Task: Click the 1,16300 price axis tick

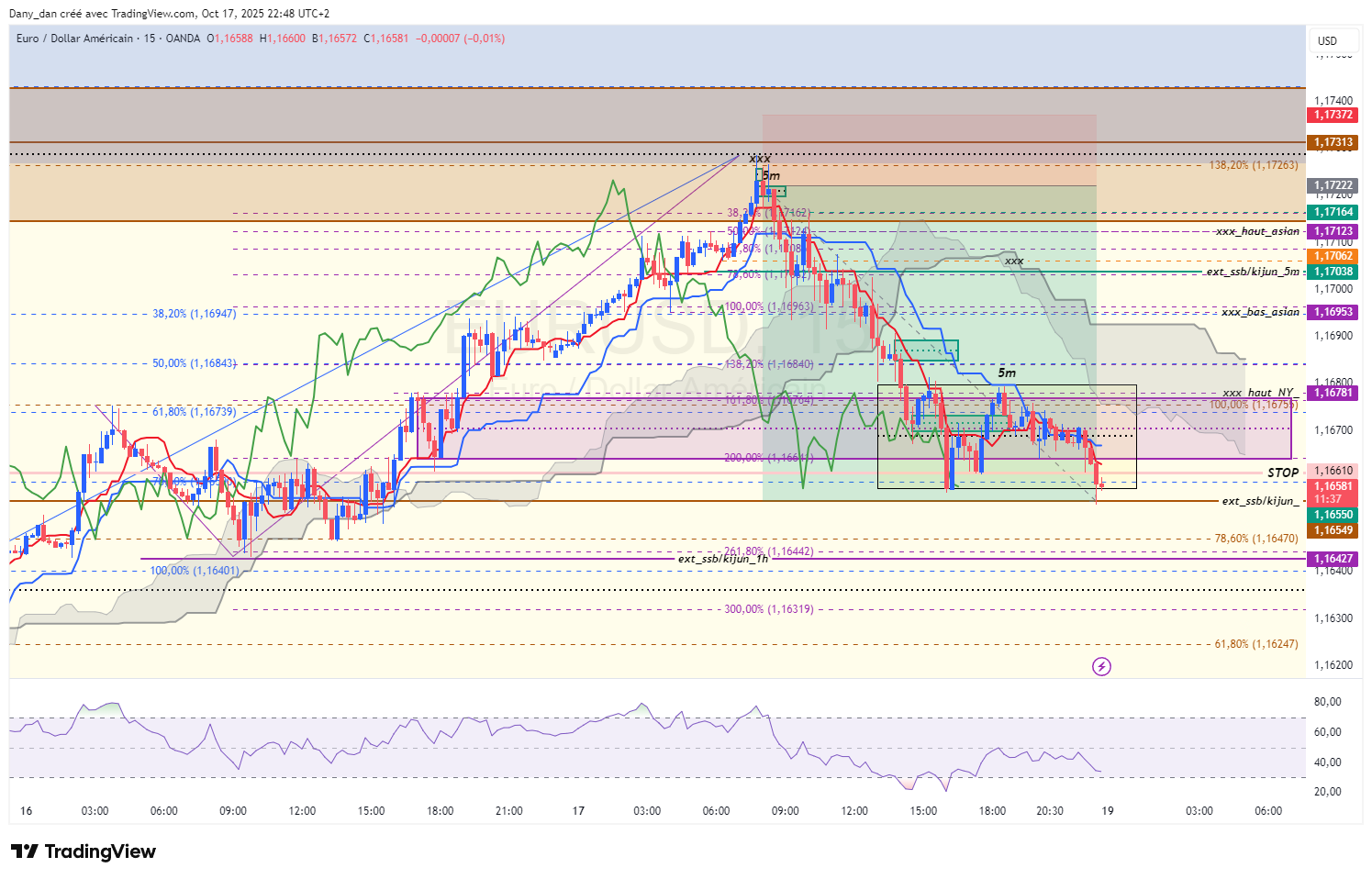Action: 1333,618
